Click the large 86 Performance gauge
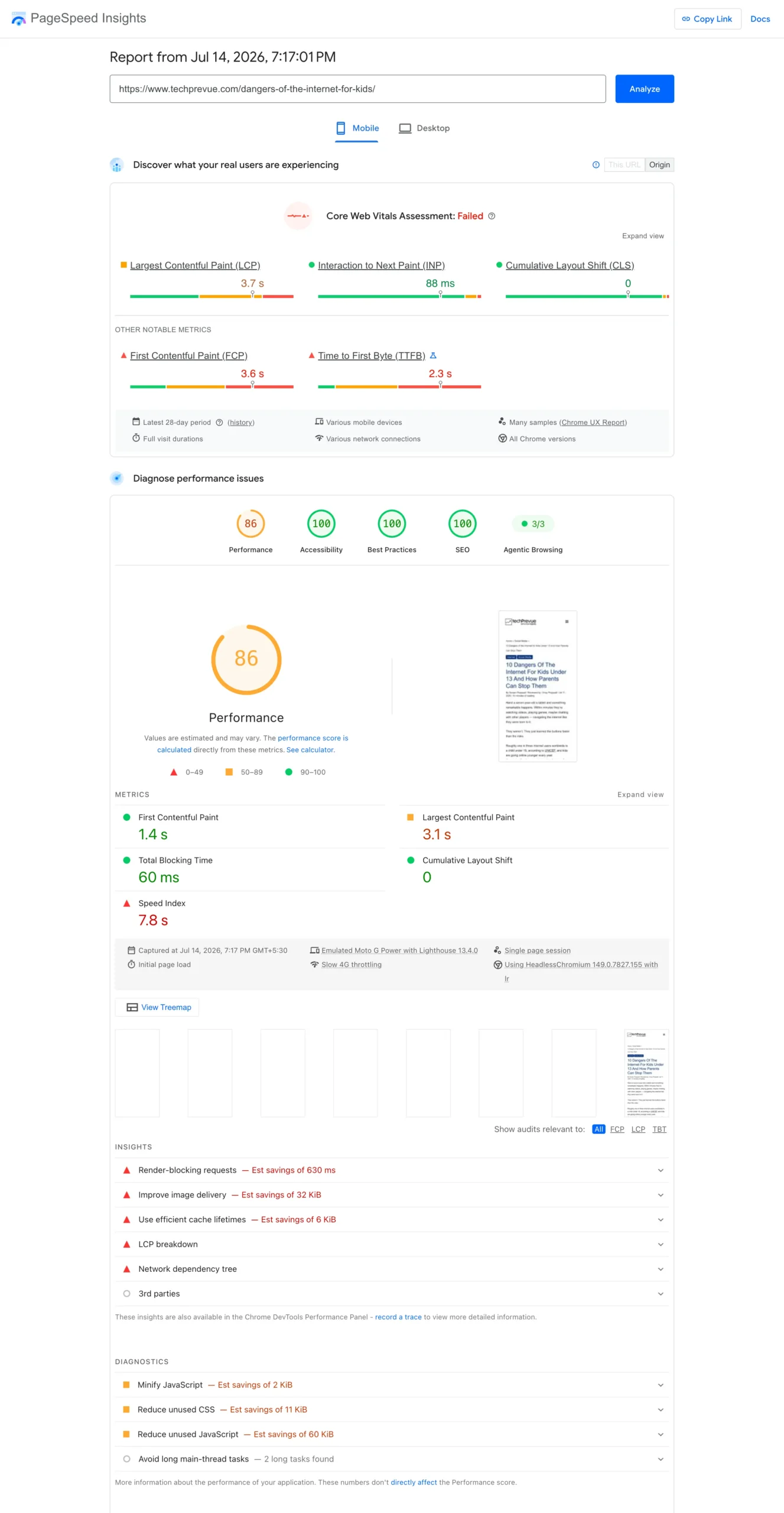The image size is (784, 1513). (246, 660)
